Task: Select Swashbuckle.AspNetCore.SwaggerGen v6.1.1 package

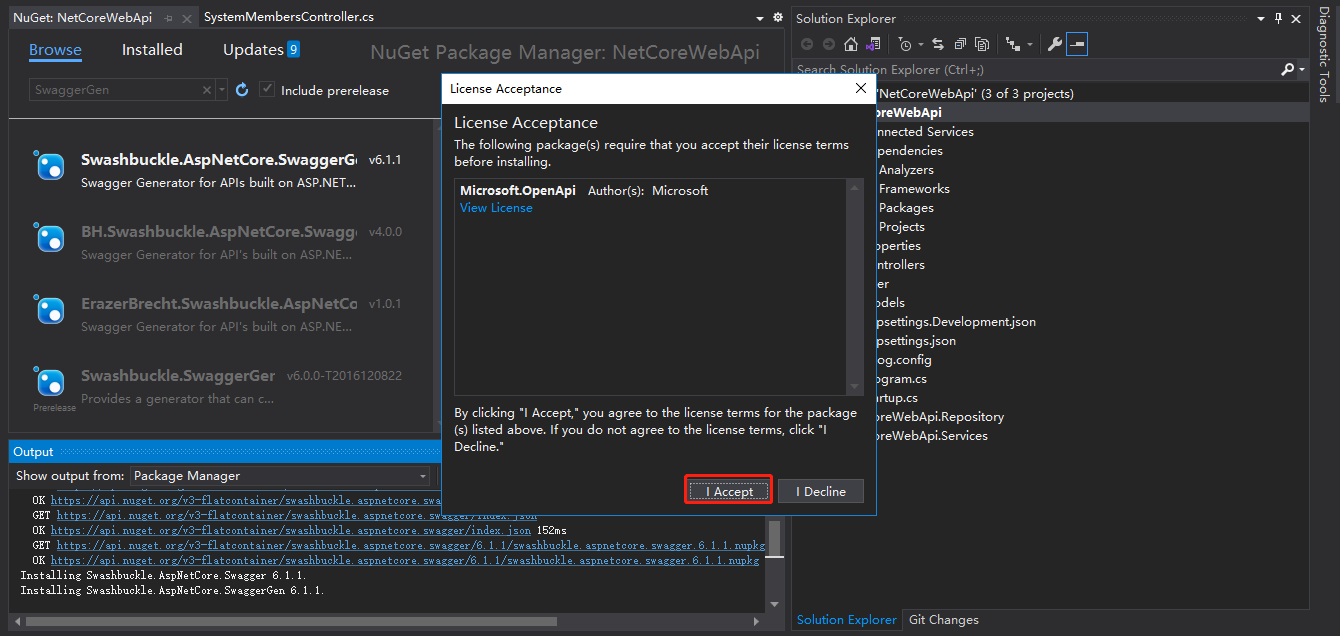Action: [x=220, y=170]
